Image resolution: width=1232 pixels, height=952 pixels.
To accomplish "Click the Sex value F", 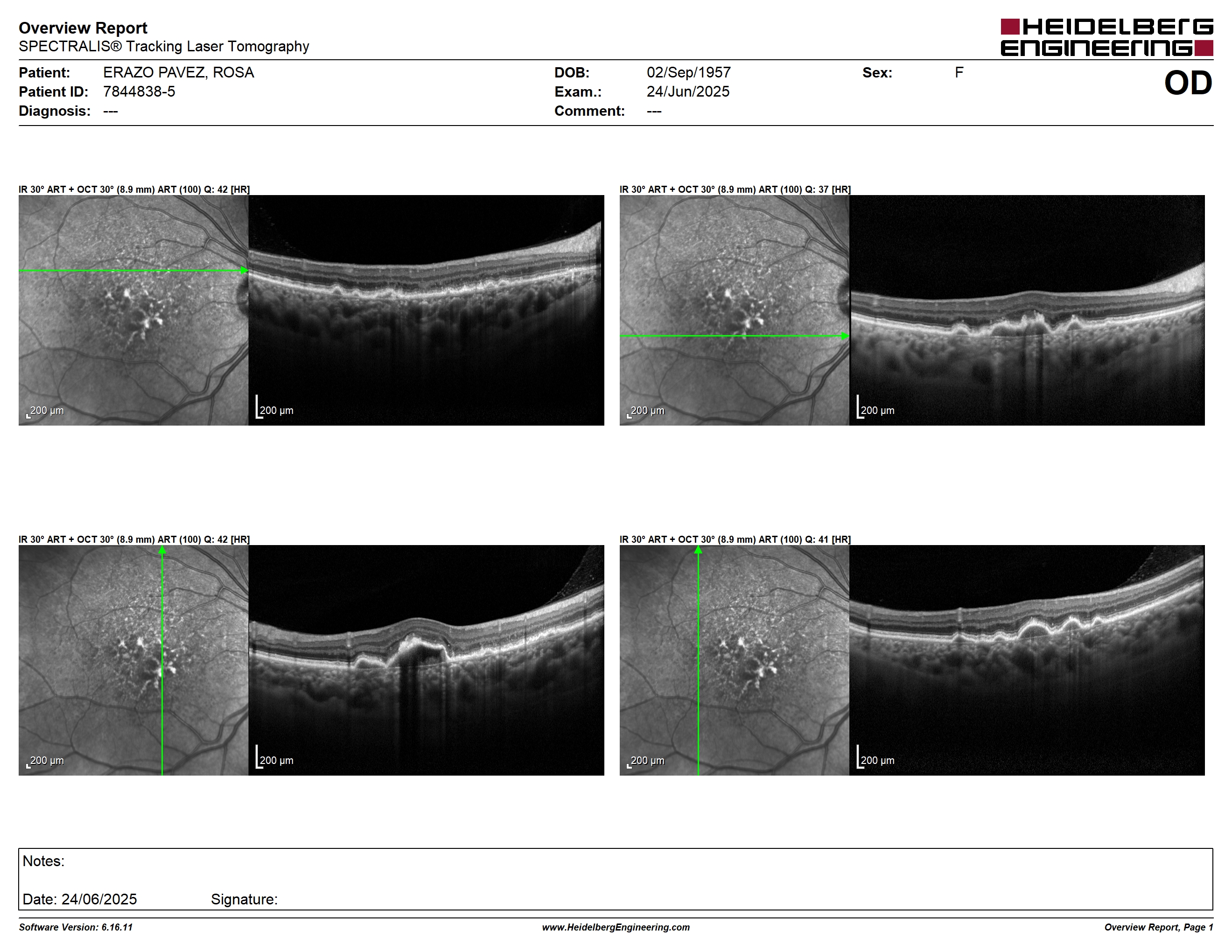I will [x=959, y=73].
